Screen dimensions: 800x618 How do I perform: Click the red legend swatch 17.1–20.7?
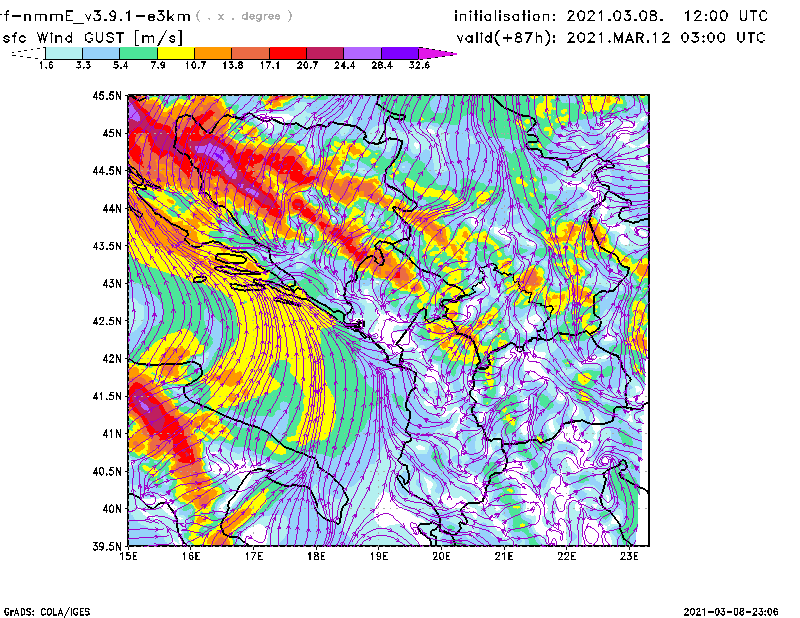288,53
